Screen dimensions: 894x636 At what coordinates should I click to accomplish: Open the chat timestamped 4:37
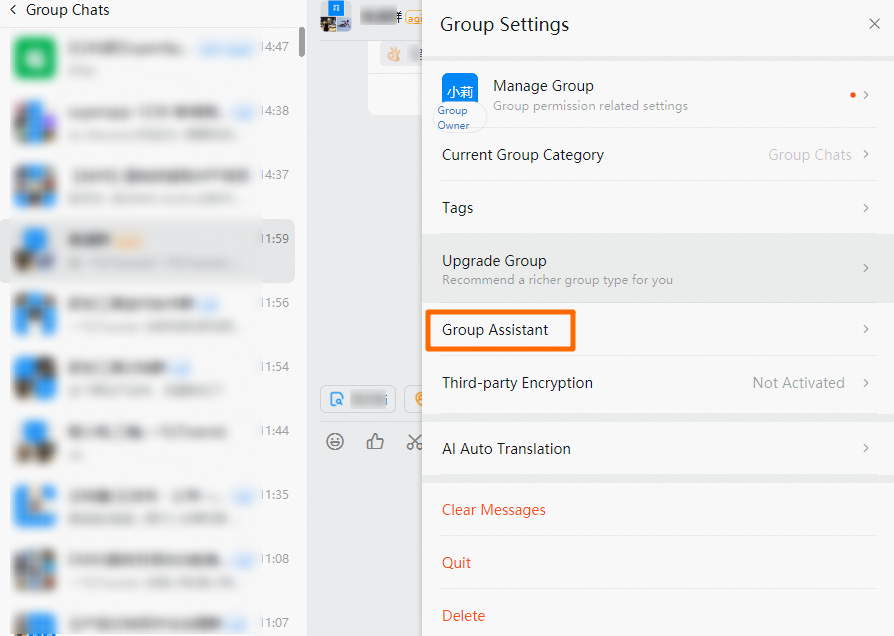pyautogui.click(x=149, y=186)
